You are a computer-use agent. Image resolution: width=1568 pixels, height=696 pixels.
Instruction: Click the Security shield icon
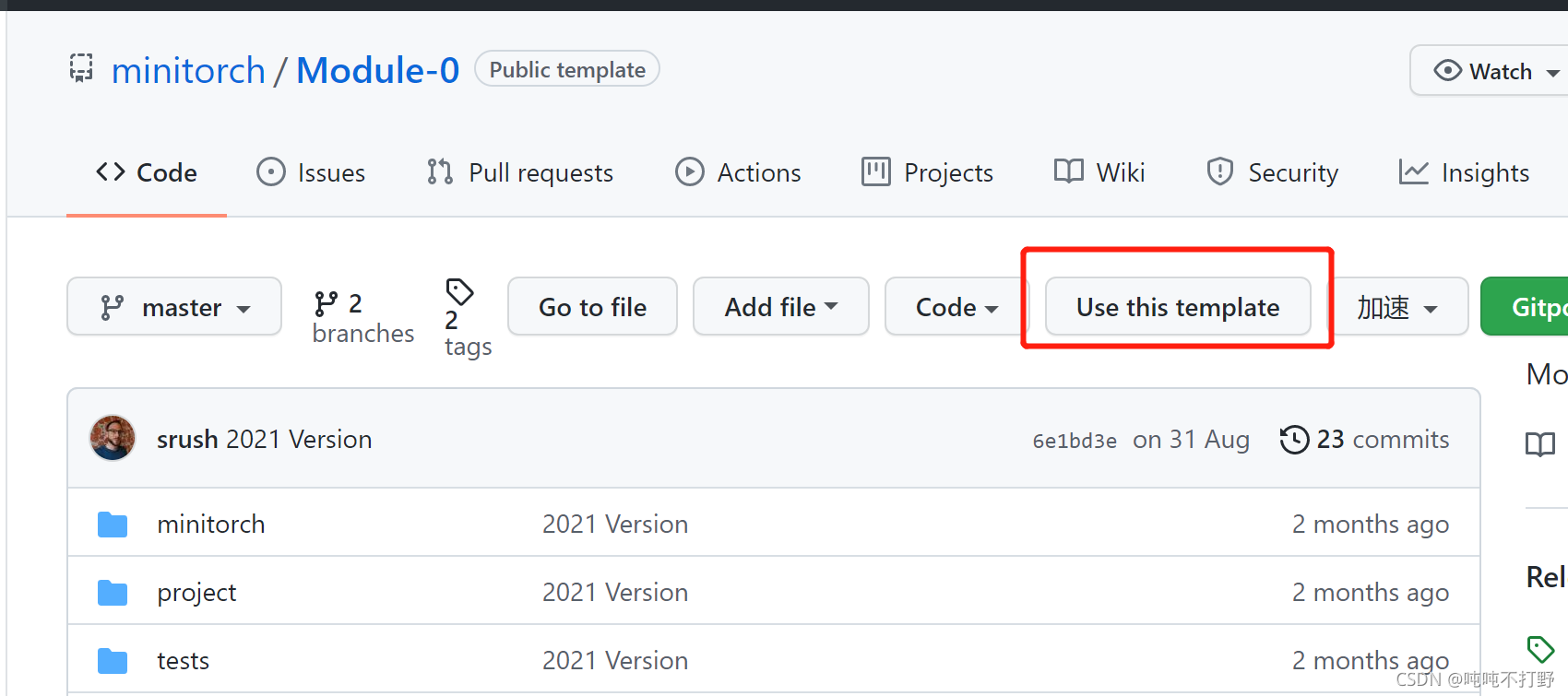pos(1220,171)
